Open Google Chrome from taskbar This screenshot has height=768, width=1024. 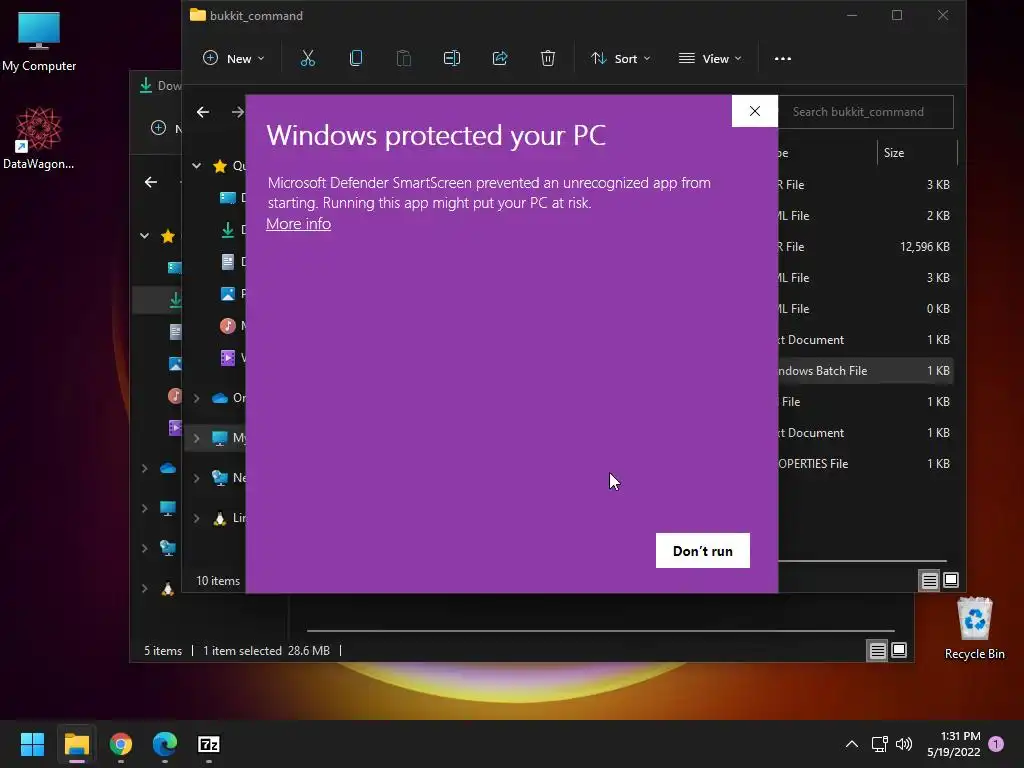click(x=121, y=744)
